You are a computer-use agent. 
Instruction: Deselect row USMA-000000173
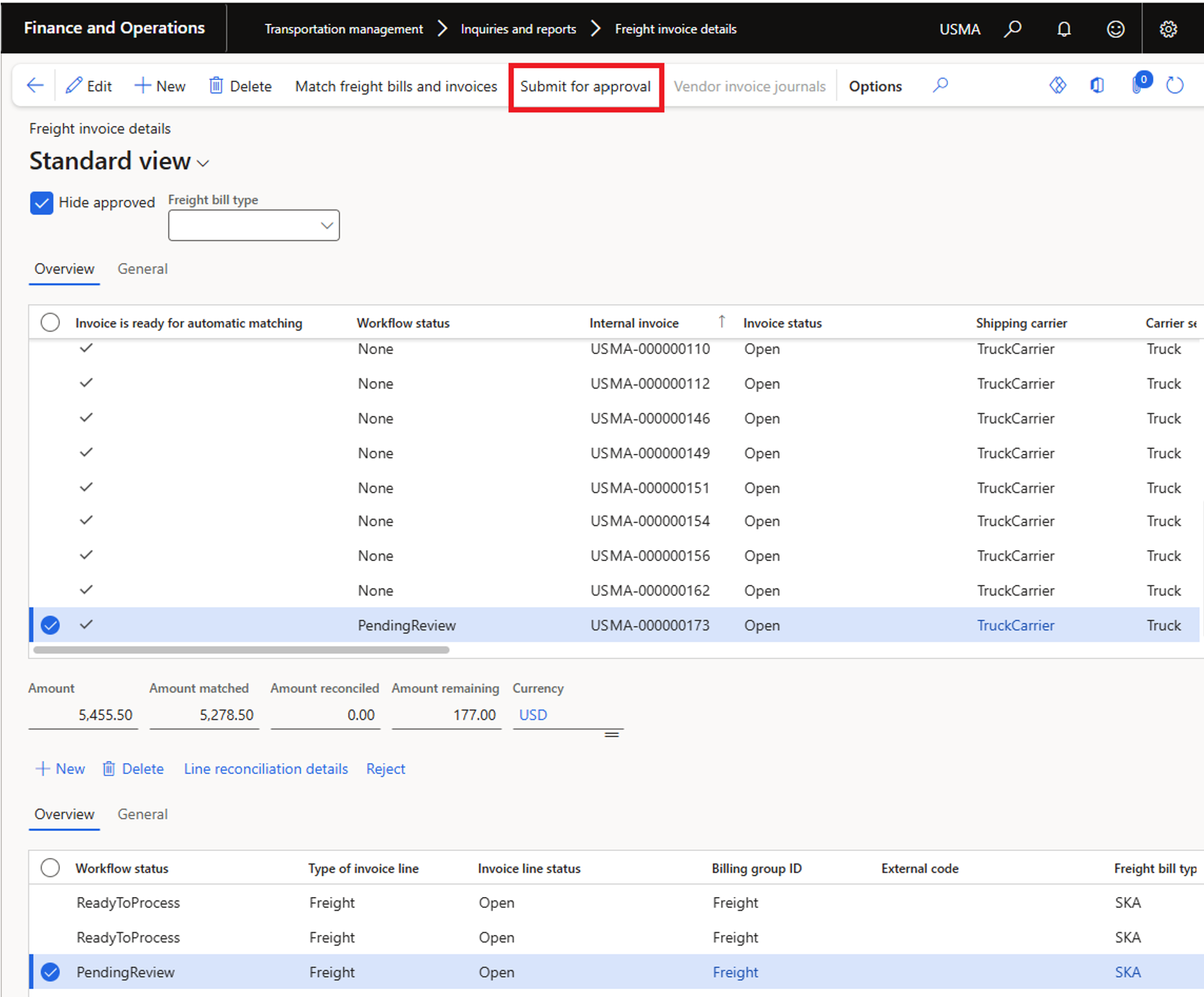50,625
